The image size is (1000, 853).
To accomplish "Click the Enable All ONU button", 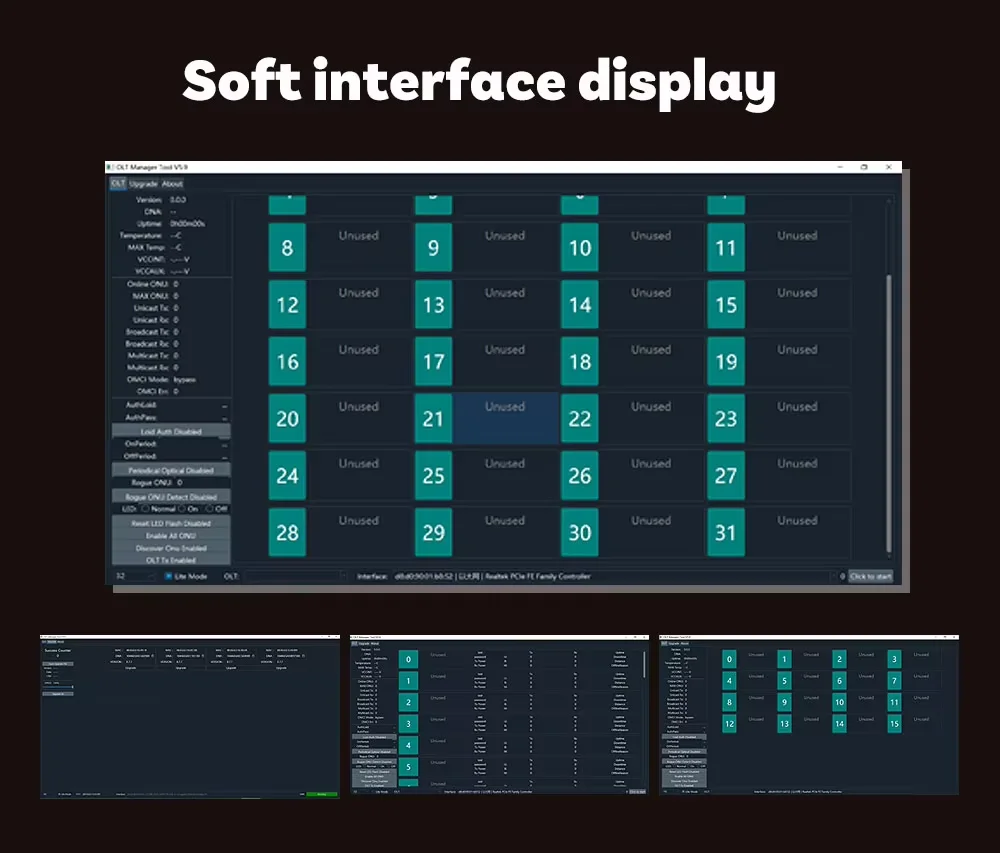I will [171, 536].
